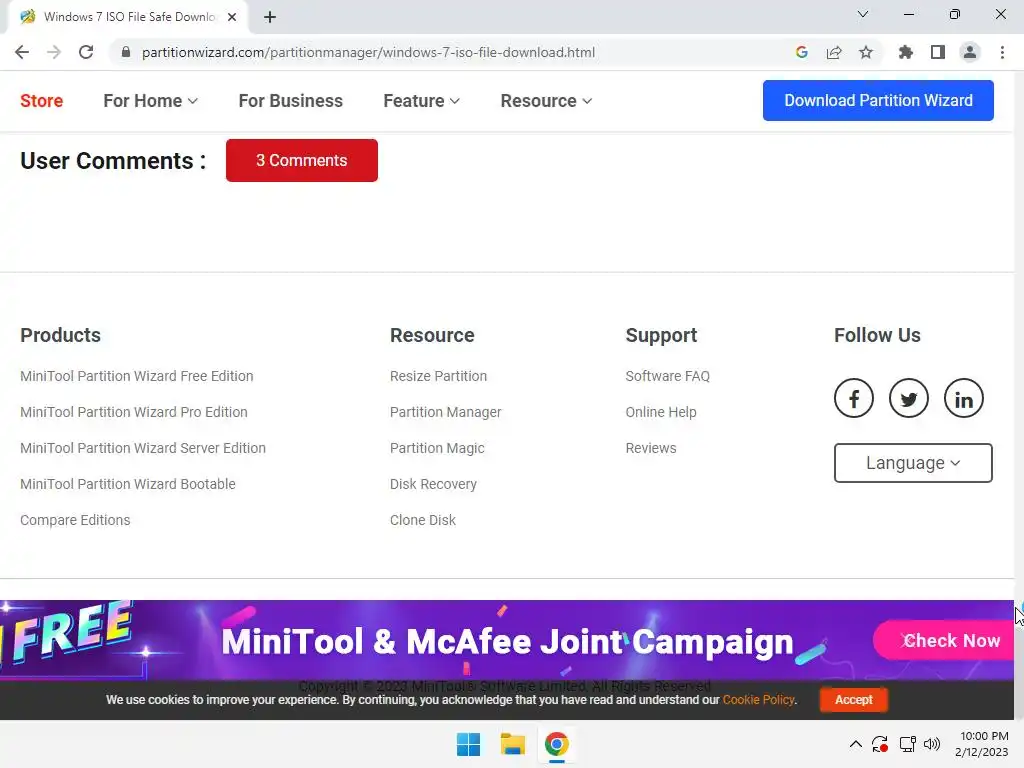
Task: Open the Language dropdown
Action: point(913,463)
